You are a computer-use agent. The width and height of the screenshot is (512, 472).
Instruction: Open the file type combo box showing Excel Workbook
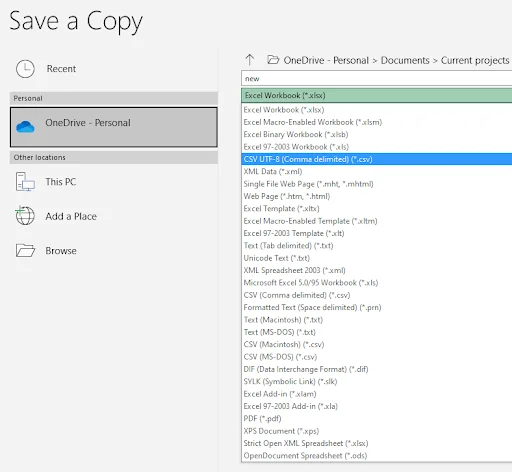click(377, 96)
